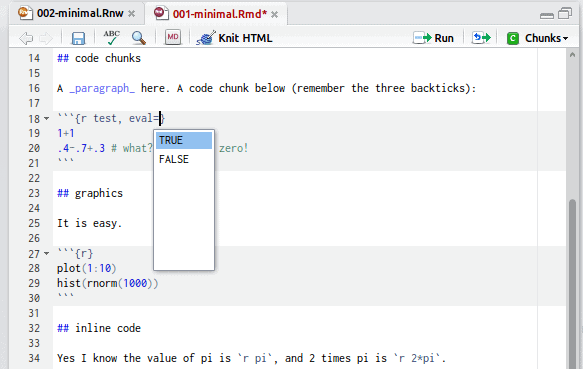Run the current line with Run
The height and width of the screenshot is (369, 583).
[x=434, y=38]
